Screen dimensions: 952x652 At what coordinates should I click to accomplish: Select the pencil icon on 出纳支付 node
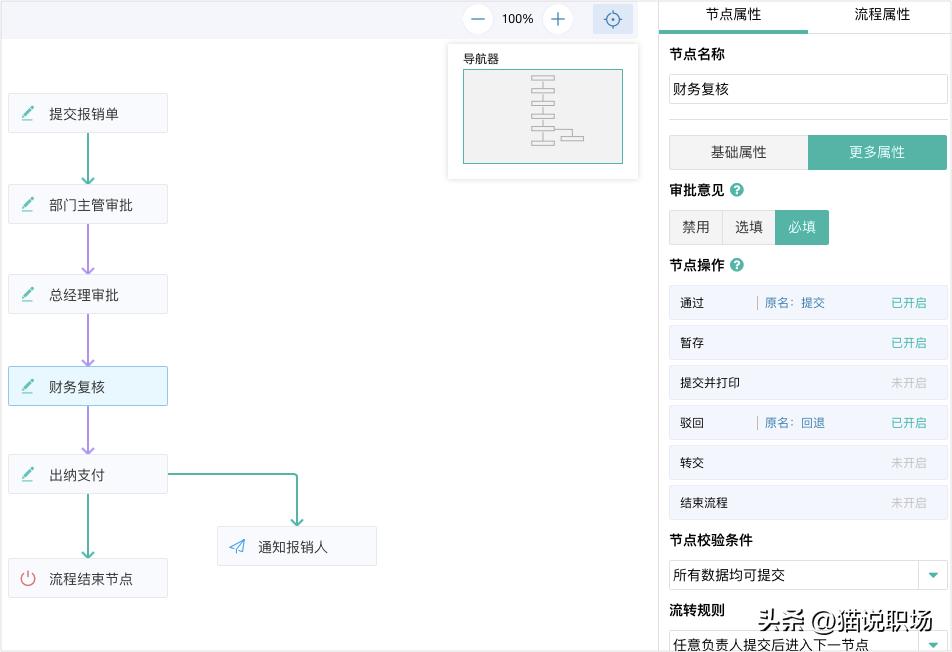pyautogui.click(x=28, y=474)
